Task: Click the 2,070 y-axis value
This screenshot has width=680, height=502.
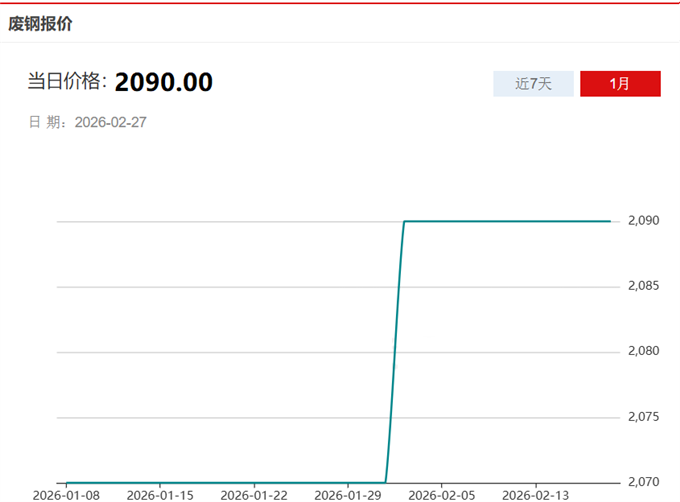Action: click(643, 482)
